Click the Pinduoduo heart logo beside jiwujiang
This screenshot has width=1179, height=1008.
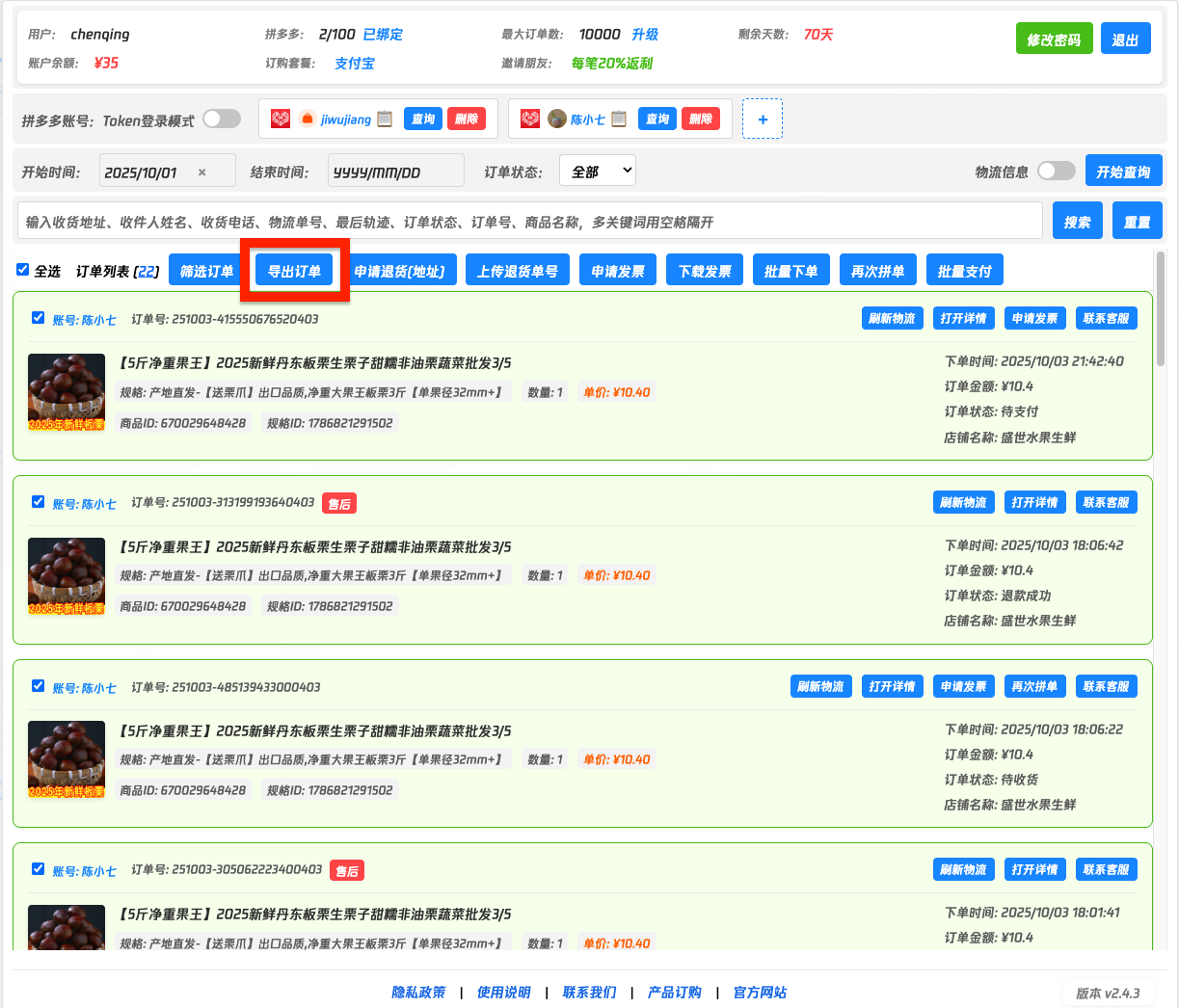(281, 119)
